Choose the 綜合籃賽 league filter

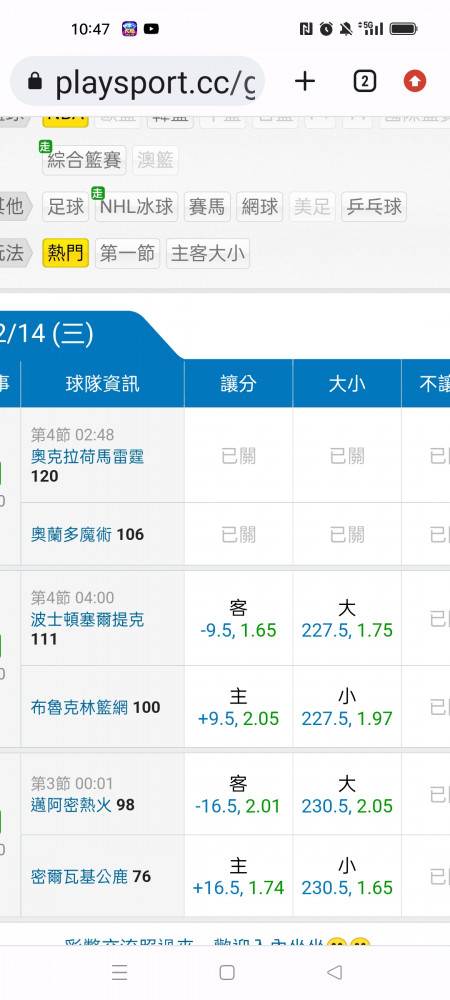[x=84, y=160]
